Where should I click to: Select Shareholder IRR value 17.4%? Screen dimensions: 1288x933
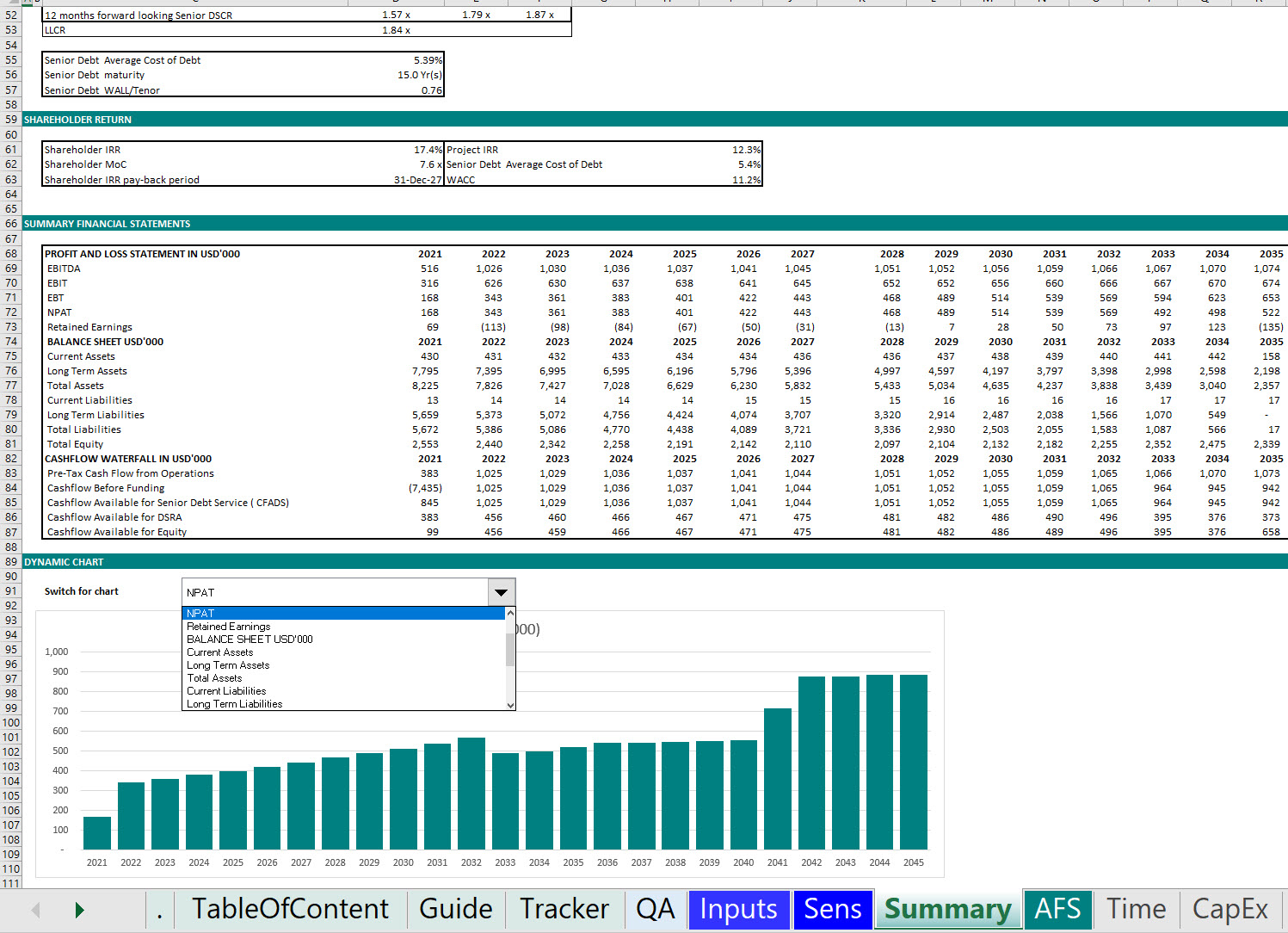click(x=428, y=150)
